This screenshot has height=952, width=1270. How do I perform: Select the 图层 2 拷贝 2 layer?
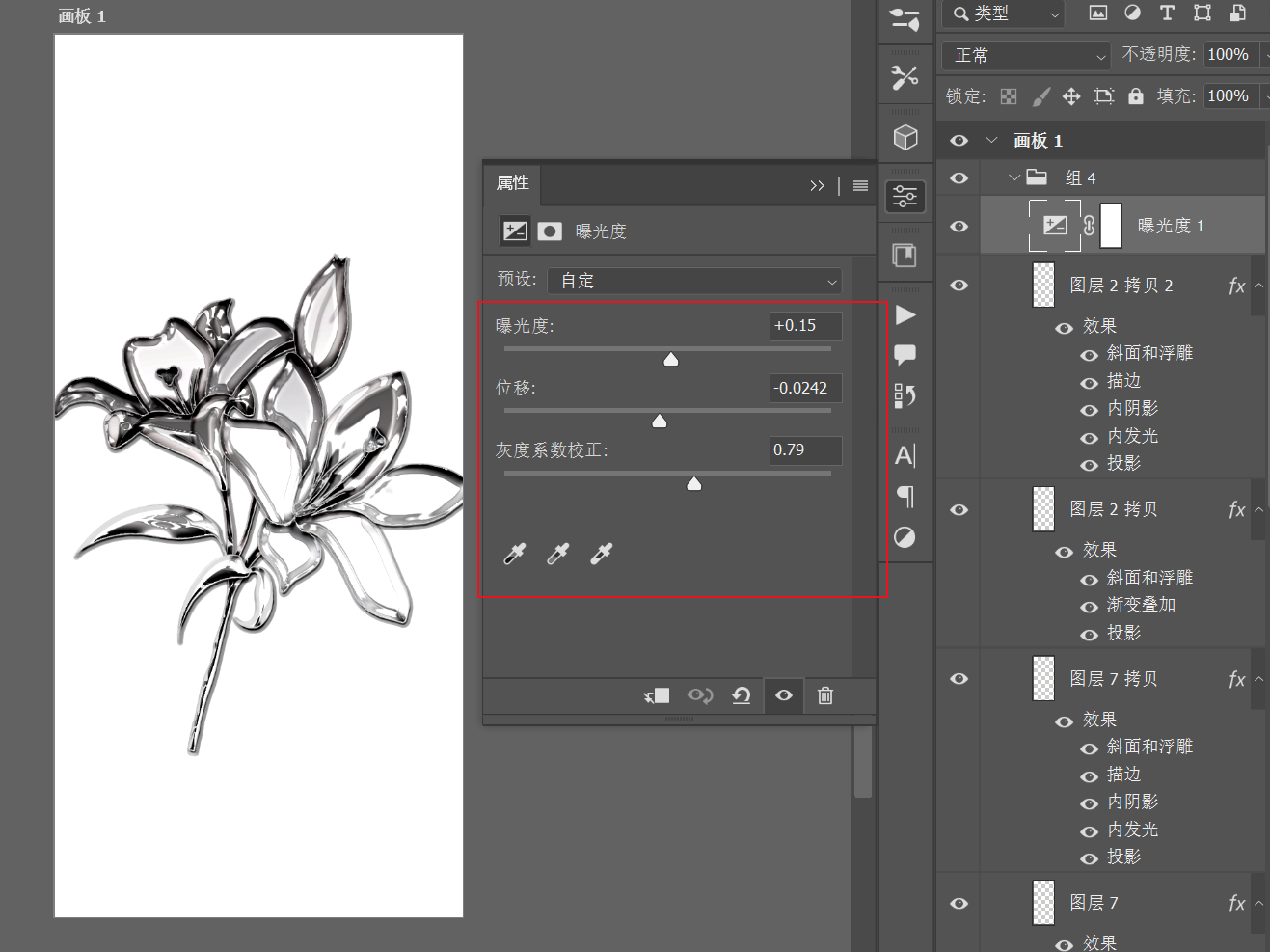1121,286
